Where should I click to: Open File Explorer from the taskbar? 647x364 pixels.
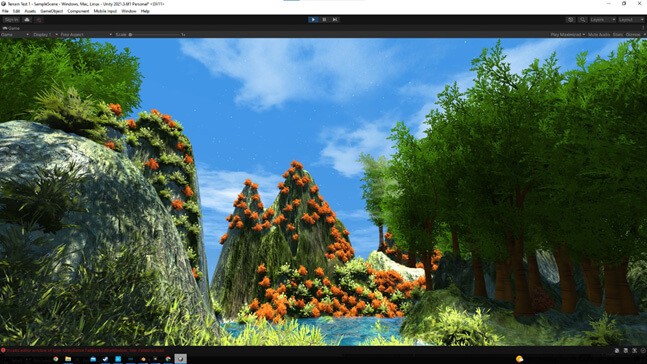[x=68, y=359]
